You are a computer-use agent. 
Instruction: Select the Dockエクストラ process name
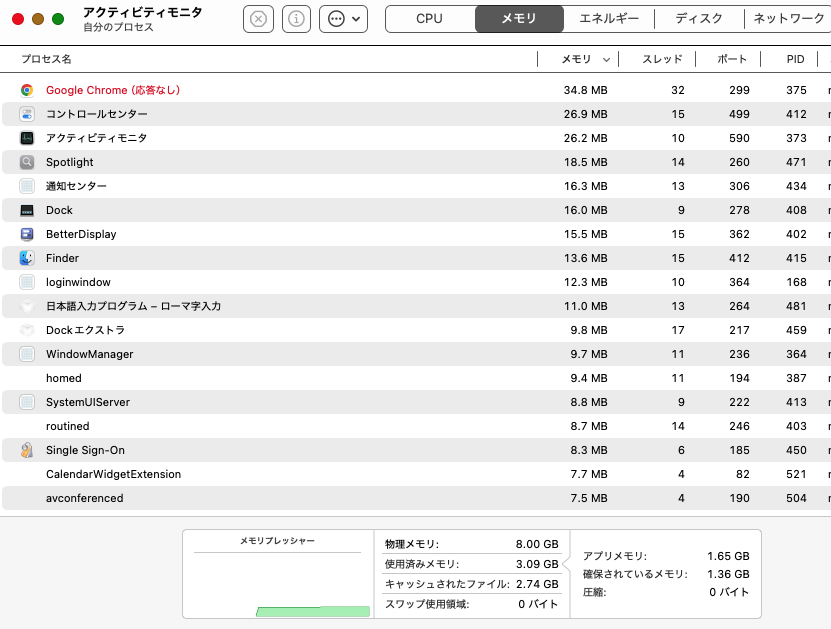pos(85,330)
